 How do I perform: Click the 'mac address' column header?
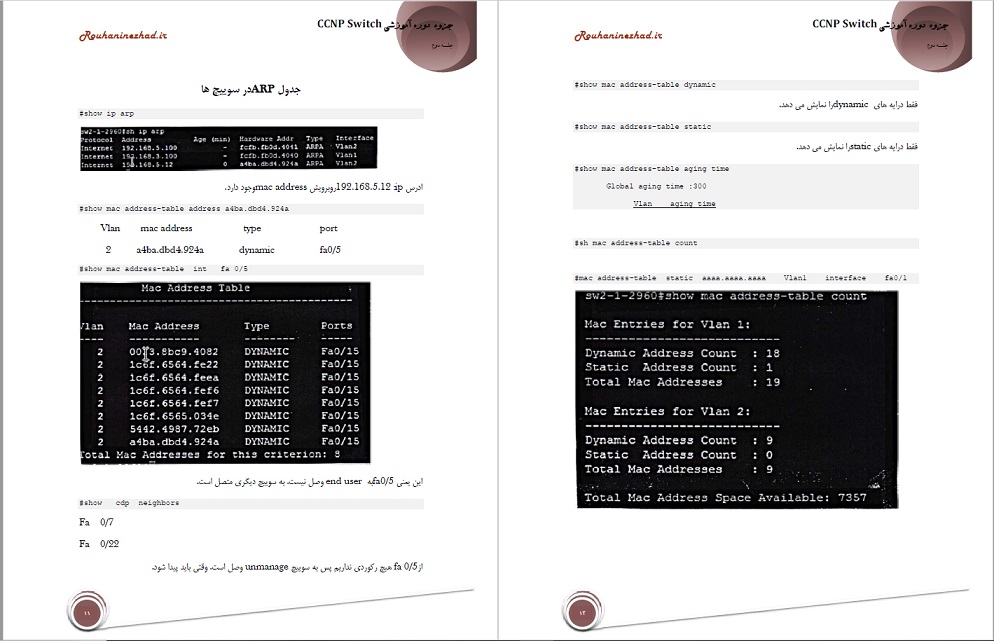point(166,228)
